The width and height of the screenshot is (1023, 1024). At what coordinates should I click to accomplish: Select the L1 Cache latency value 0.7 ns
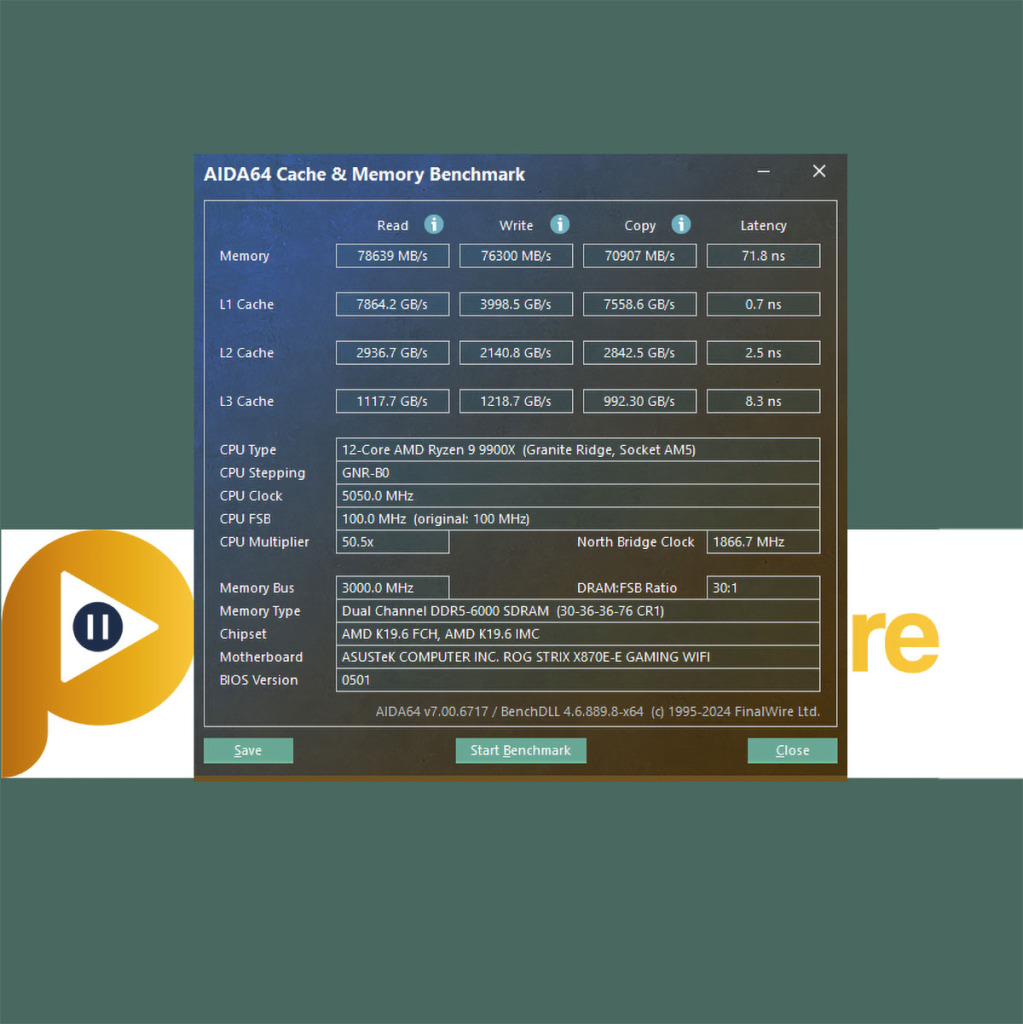763,304
